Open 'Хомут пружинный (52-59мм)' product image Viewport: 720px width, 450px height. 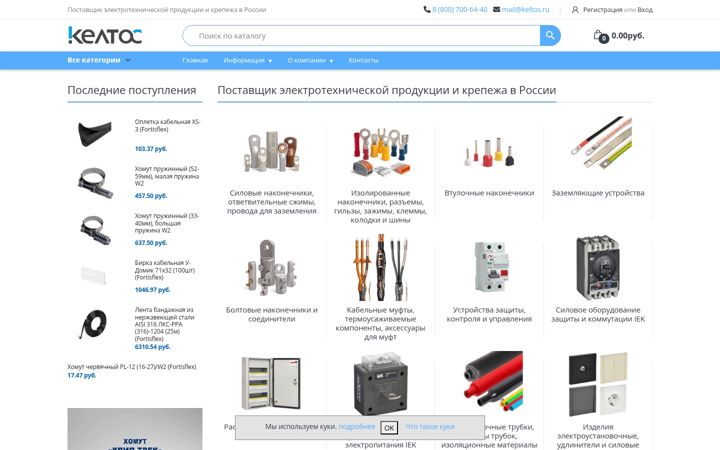click(x=95, y=182)
